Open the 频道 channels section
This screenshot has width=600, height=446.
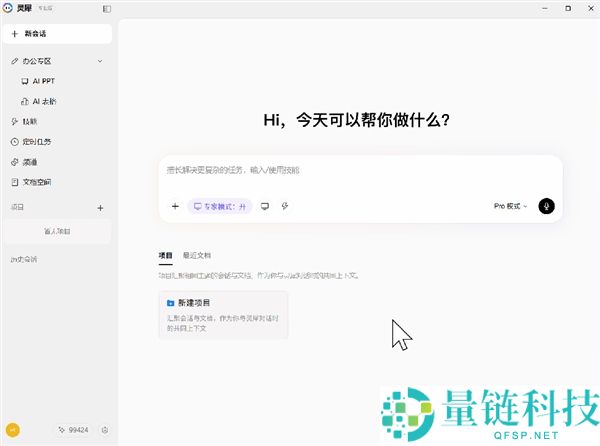point(24,162)
